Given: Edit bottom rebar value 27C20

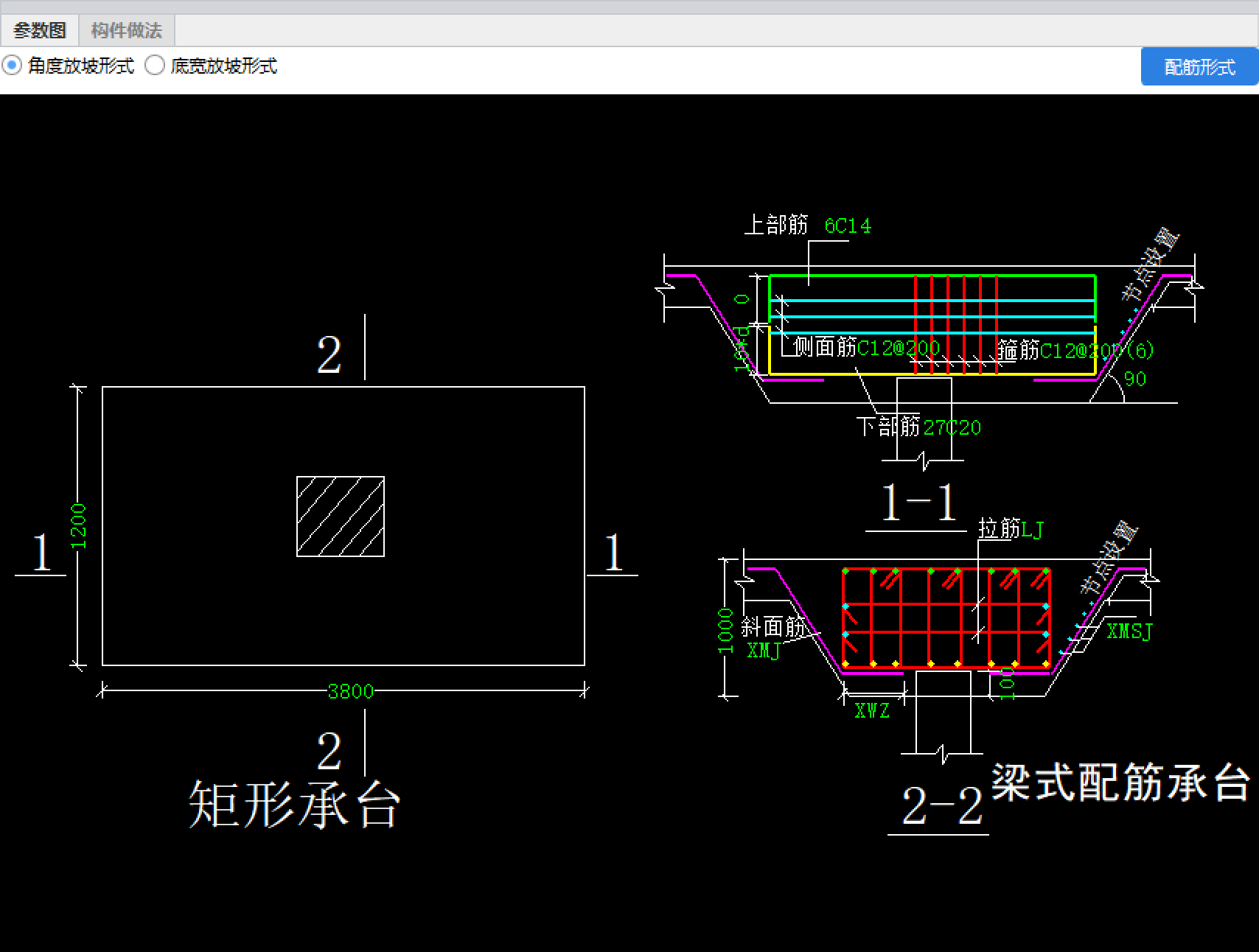Looking at the screenshot, I should click(952, 427).
